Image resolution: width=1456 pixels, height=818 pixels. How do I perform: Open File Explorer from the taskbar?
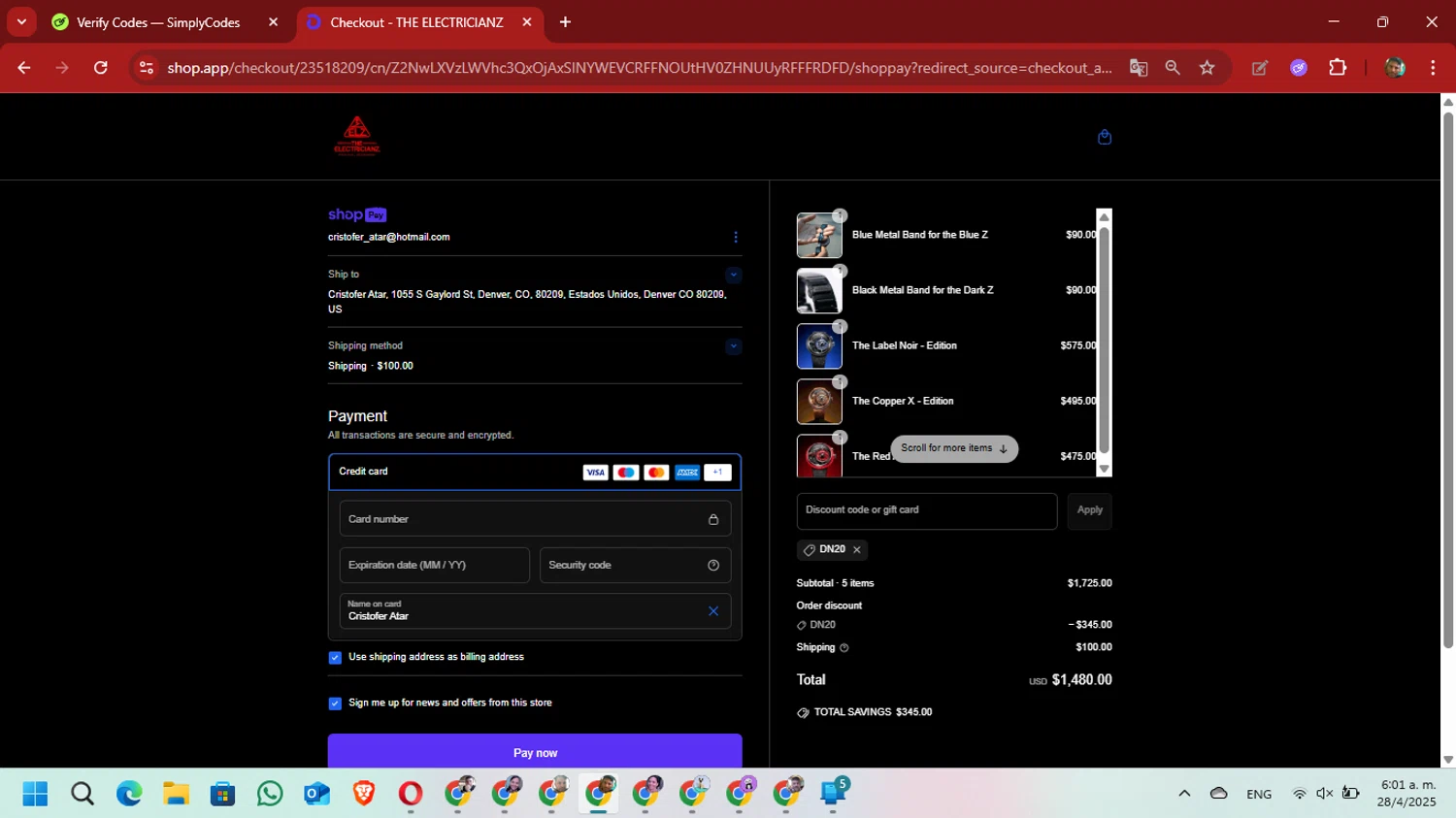176,794
